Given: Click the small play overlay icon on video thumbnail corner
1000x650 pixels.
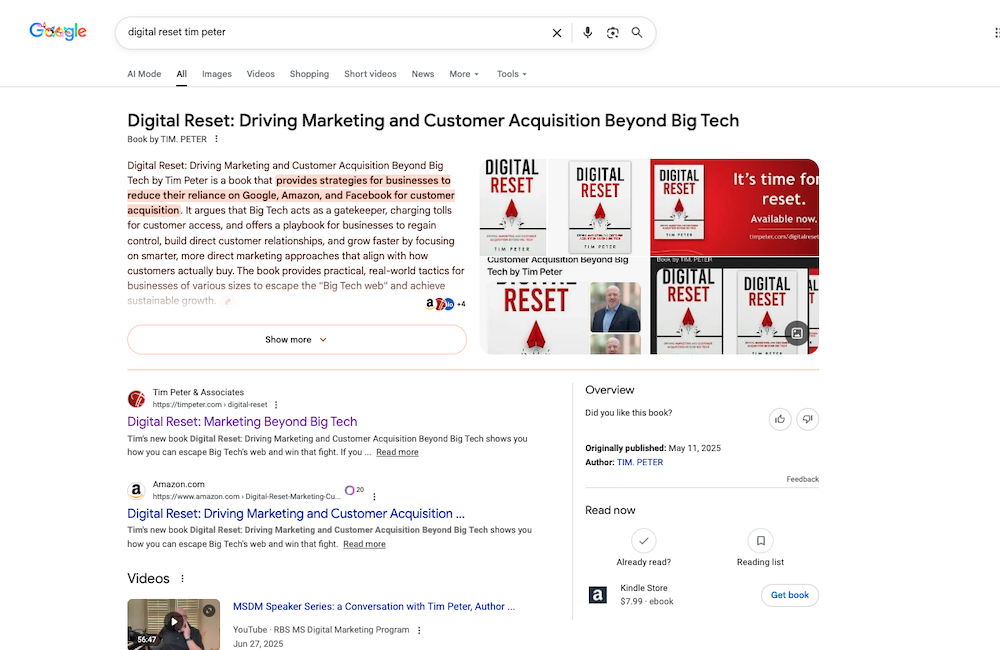Looking at the screenshot, I should coord(209,610).
